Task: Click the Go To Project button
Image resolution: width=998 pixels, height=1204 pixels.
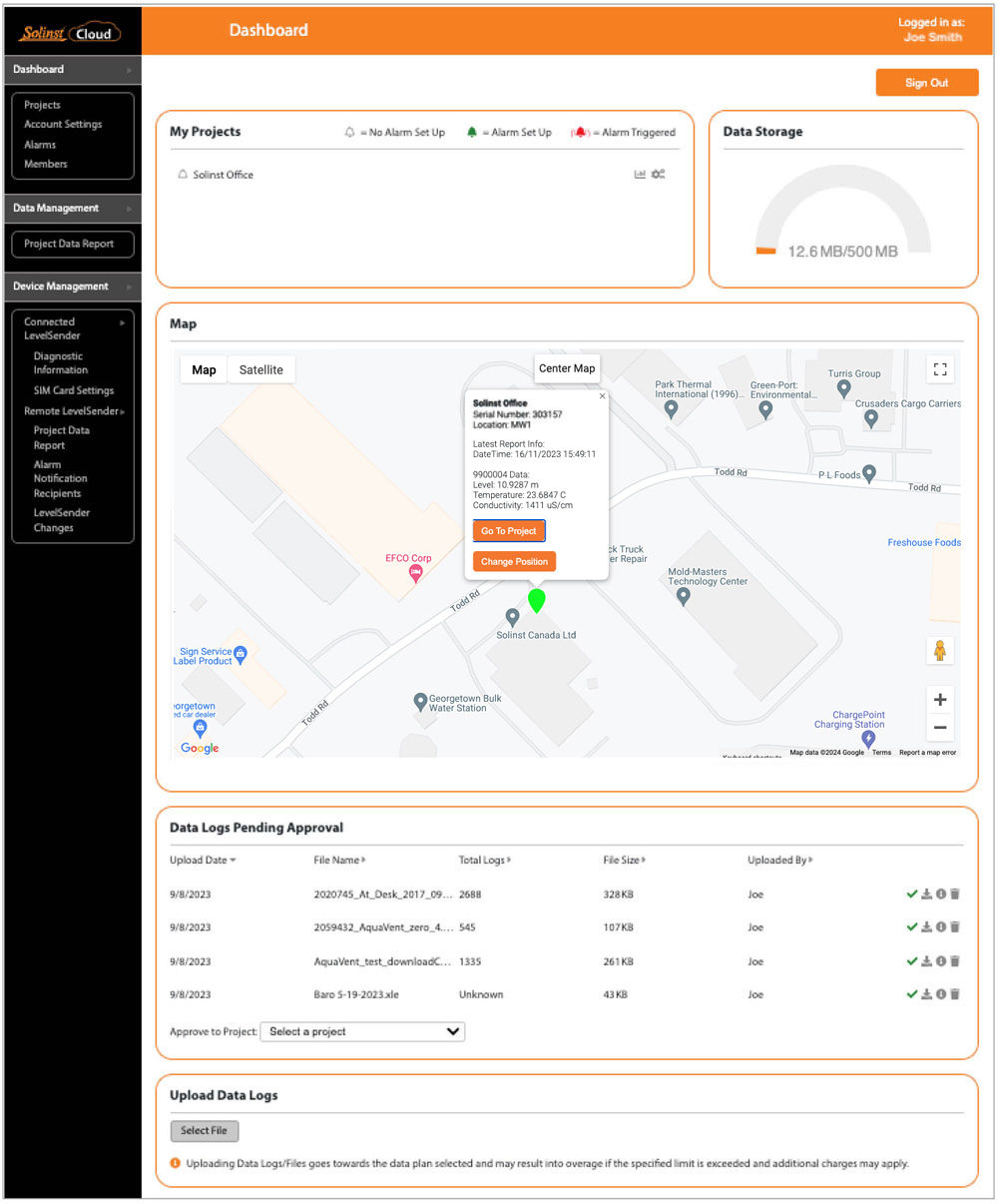Action: point(509,531)
